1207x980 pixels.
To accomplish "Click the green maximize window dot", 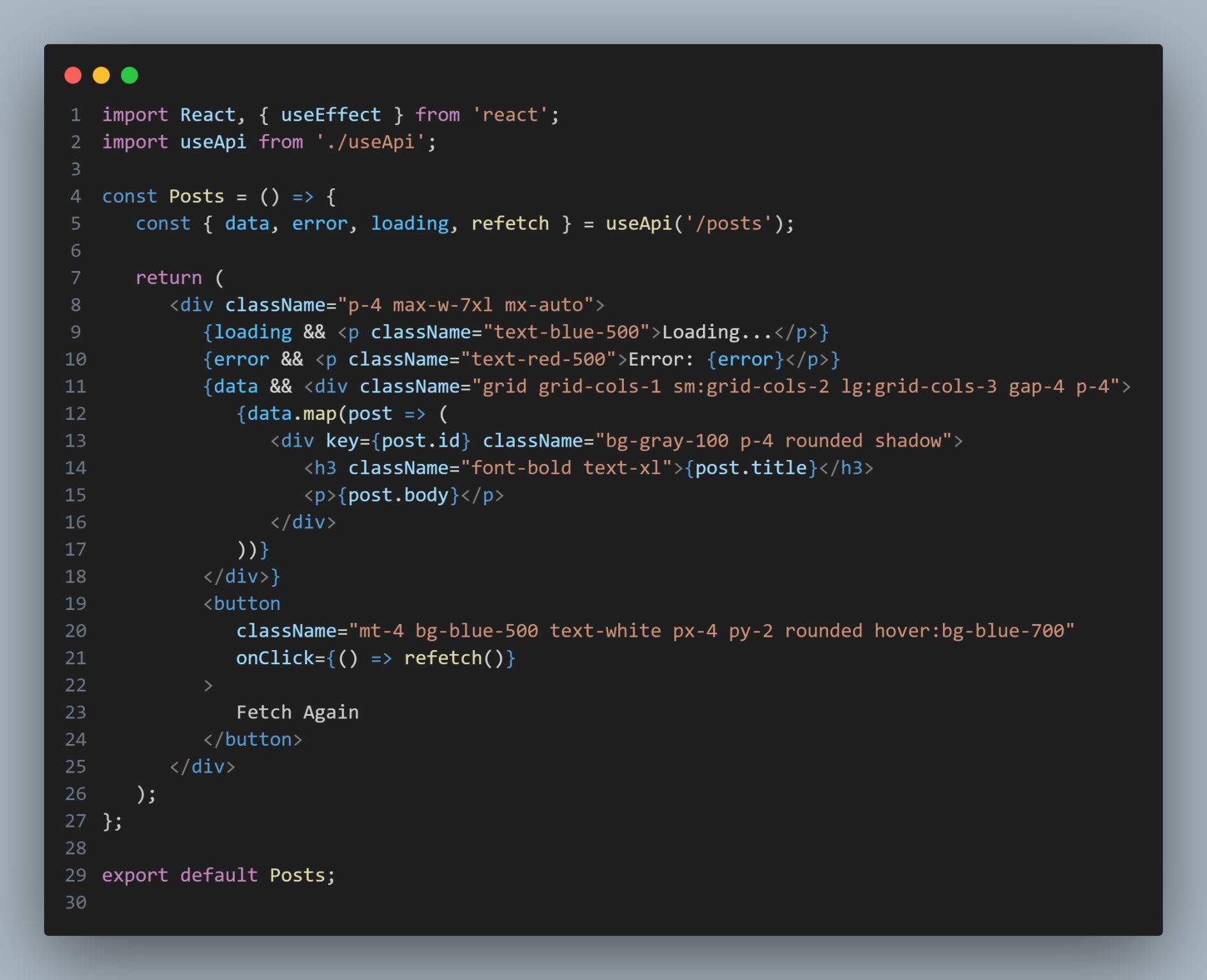I will [x=130, y=75].
